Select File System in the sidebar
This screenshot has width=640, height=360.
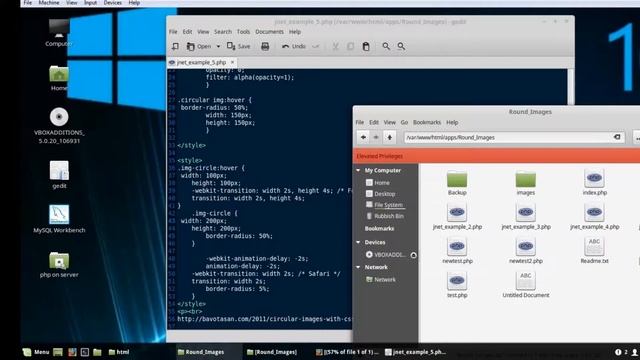tap(384, 205)
